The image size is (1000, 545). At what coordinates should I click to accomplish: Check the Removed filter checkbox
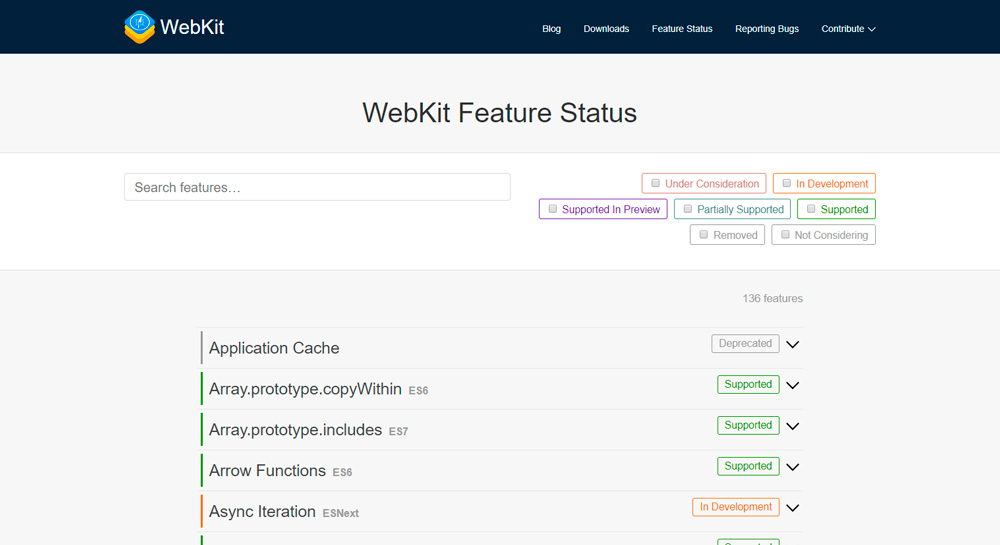(x=703, y=235)
